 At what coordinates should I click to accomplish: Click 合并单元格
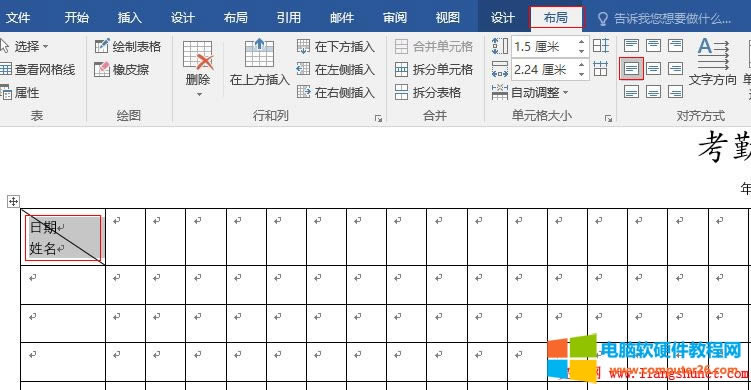pos(434,46)
